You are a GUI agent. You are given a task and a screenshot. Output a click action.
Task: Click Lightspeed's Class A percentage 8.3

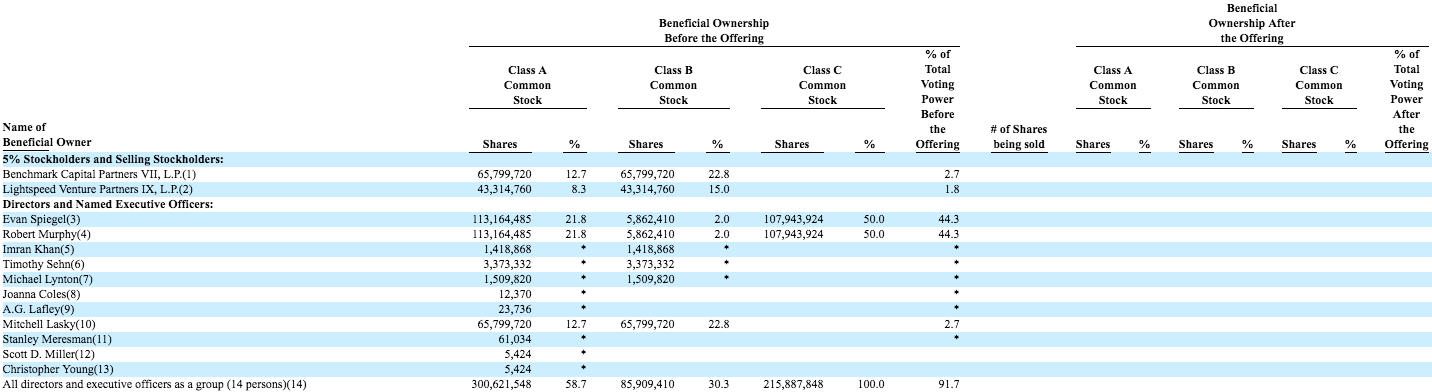(578, 189)
